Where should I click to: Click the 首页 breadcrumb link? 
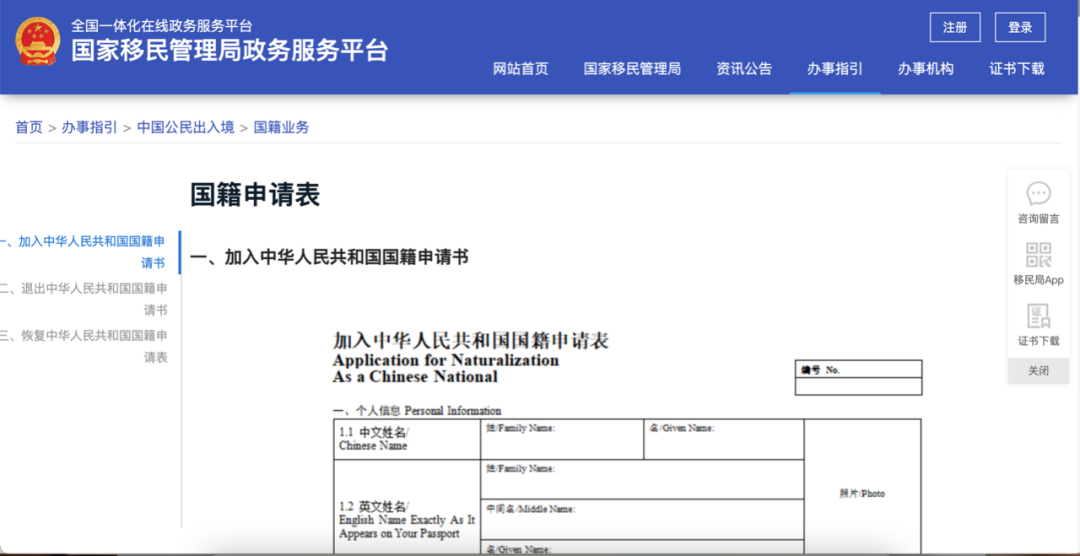[x=29, y=127]
